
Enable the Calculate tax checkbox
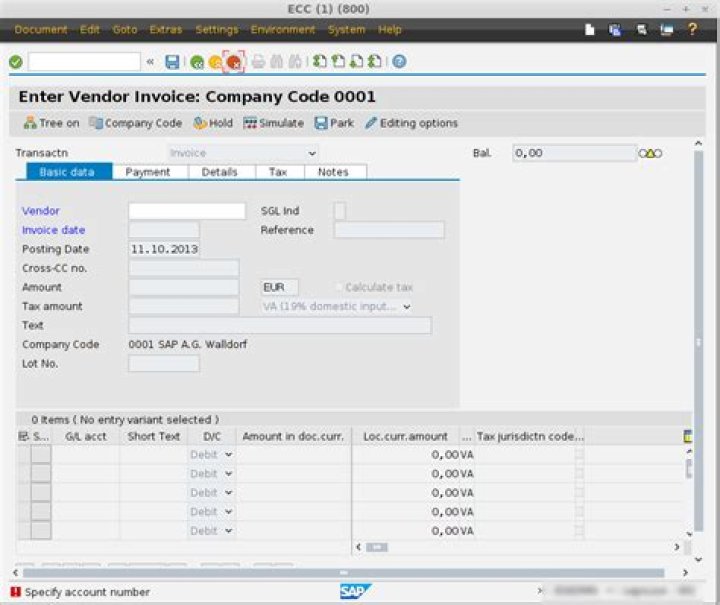(337, 287)
